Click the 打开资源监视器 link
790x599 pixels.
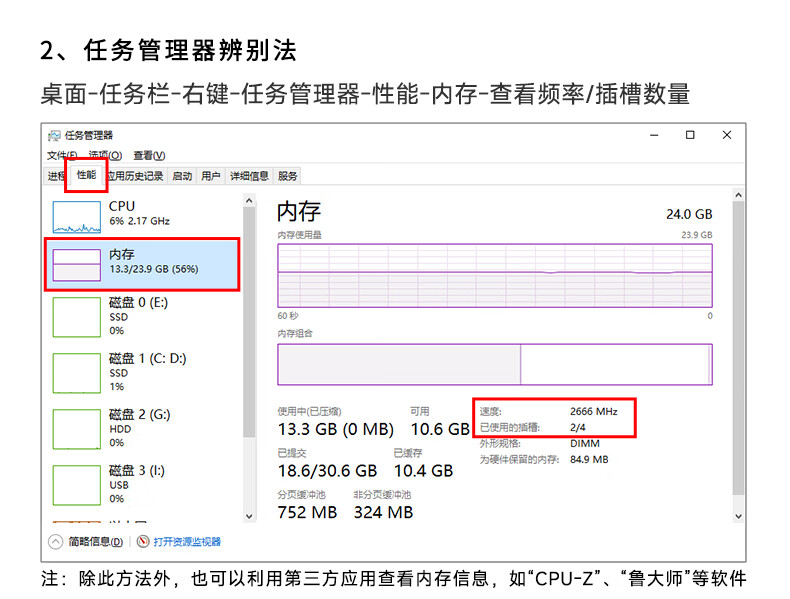(x=187, y=542)
